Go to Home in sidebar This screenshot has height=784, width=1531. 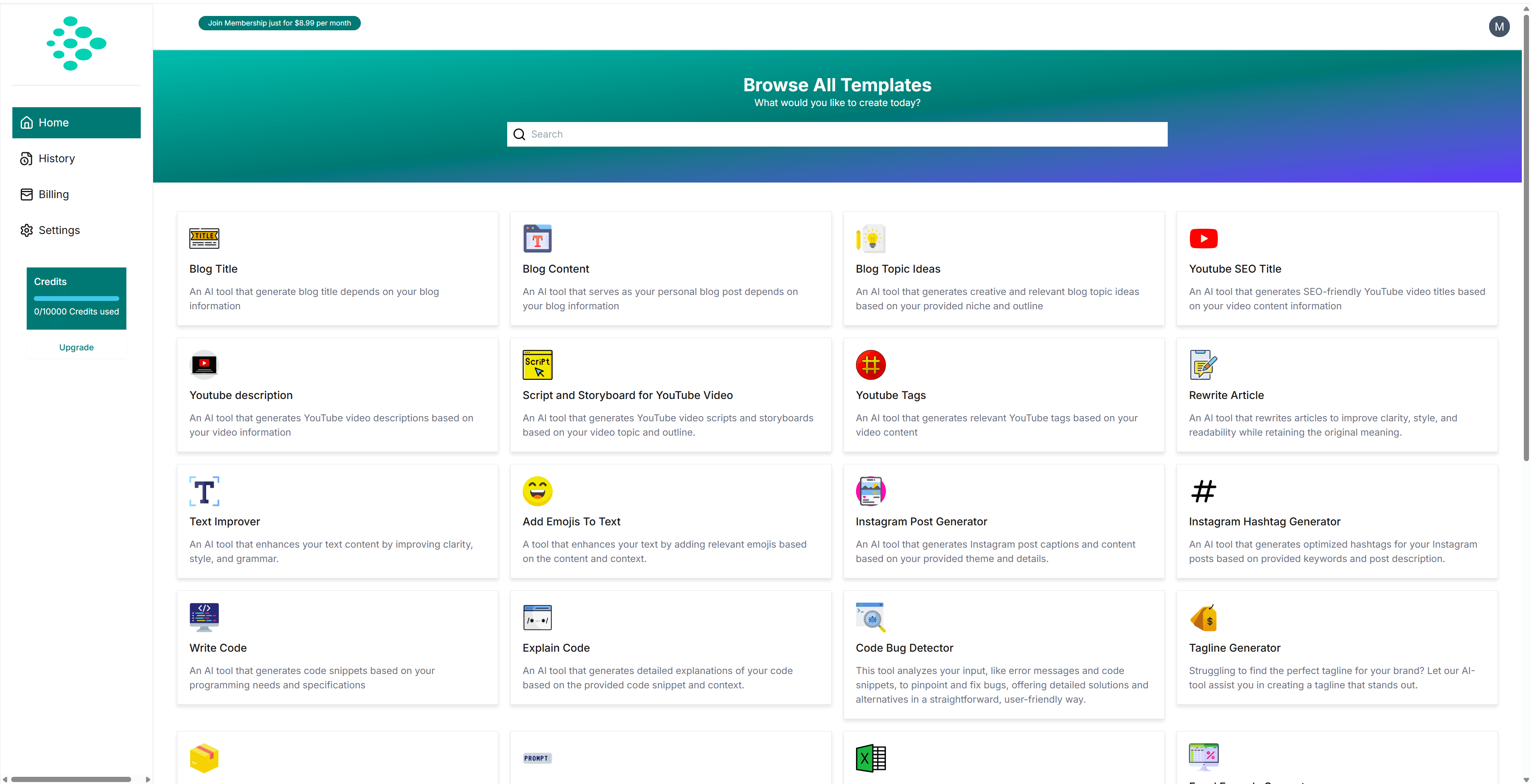pos(76,122)
